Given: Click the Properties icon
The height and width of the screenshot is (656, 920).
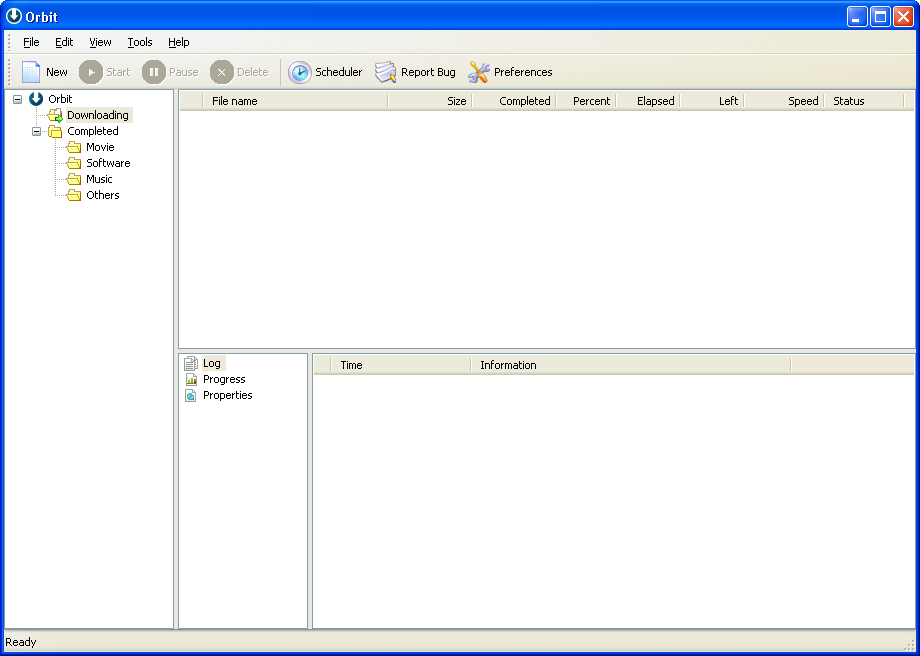Looking at the screenshot, I should pyautogui.click(x=191, y=395).
